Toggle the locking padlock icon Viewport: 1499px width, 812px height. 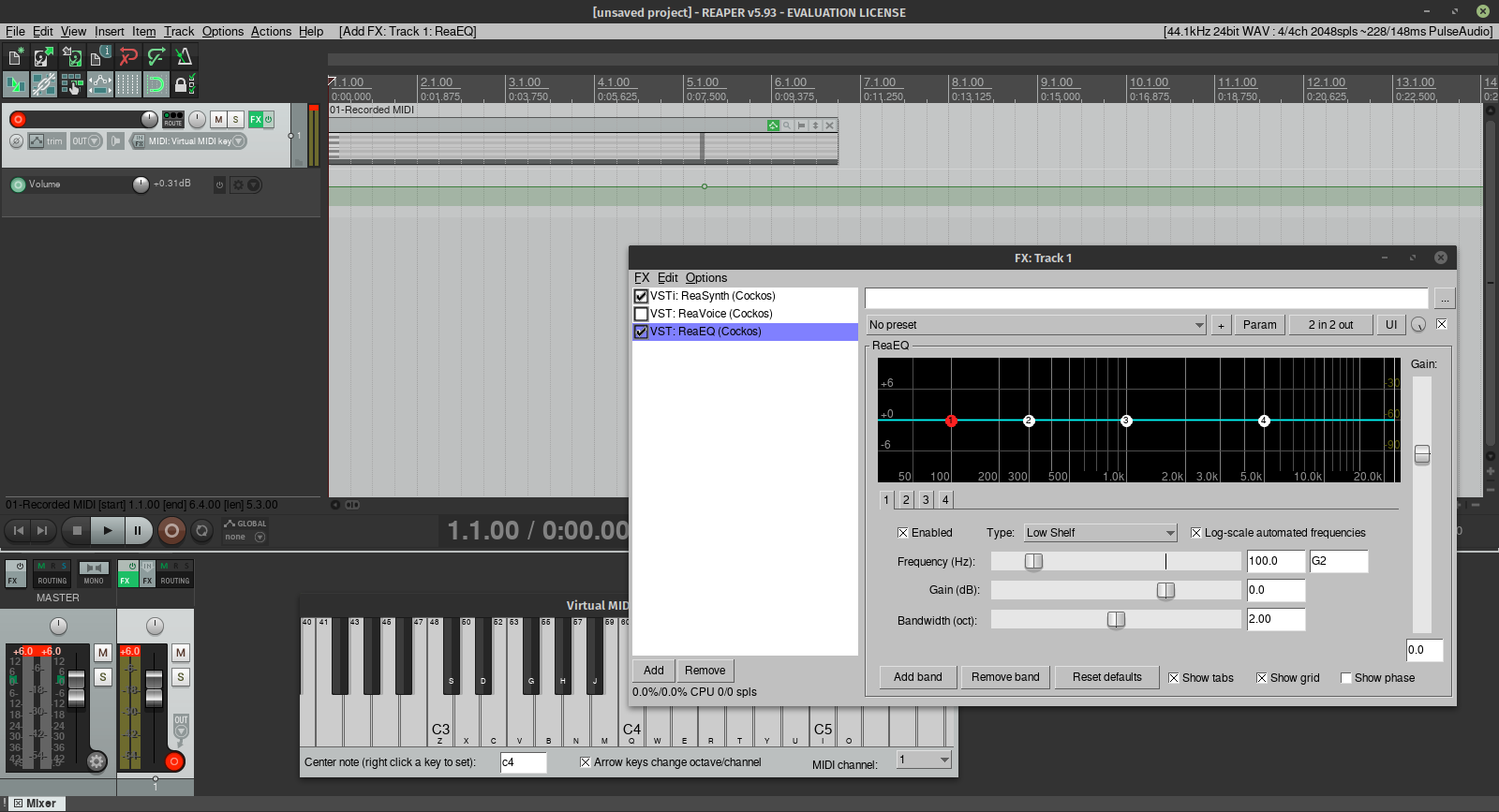185,84
